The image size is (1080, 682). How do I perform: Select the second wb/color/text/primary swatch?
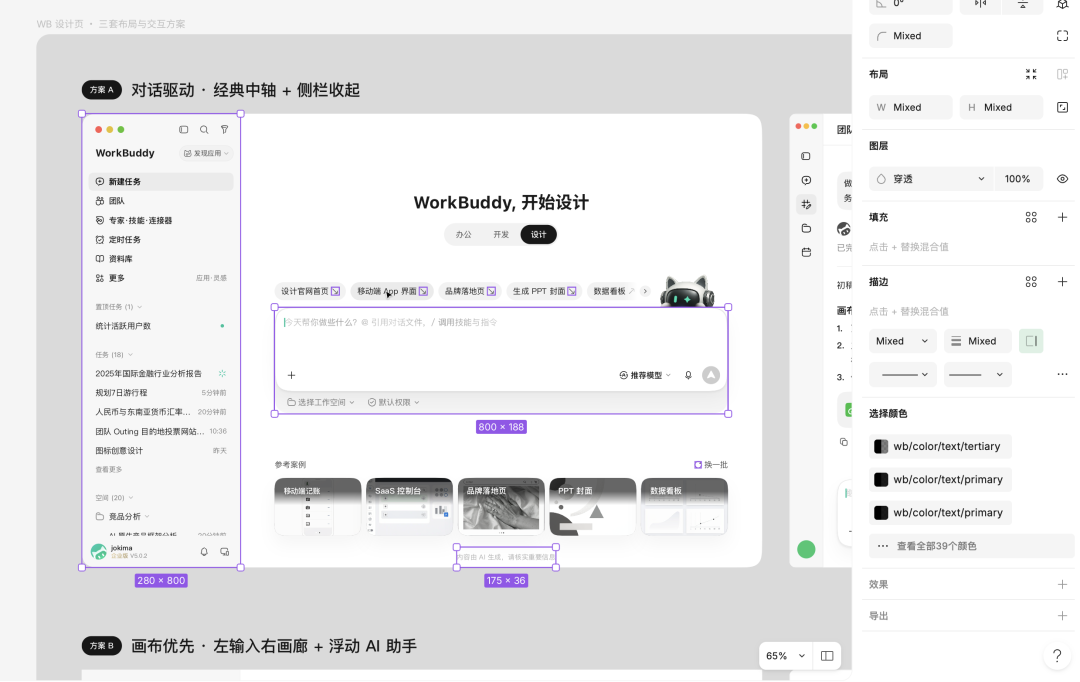[x=940, y=513]
